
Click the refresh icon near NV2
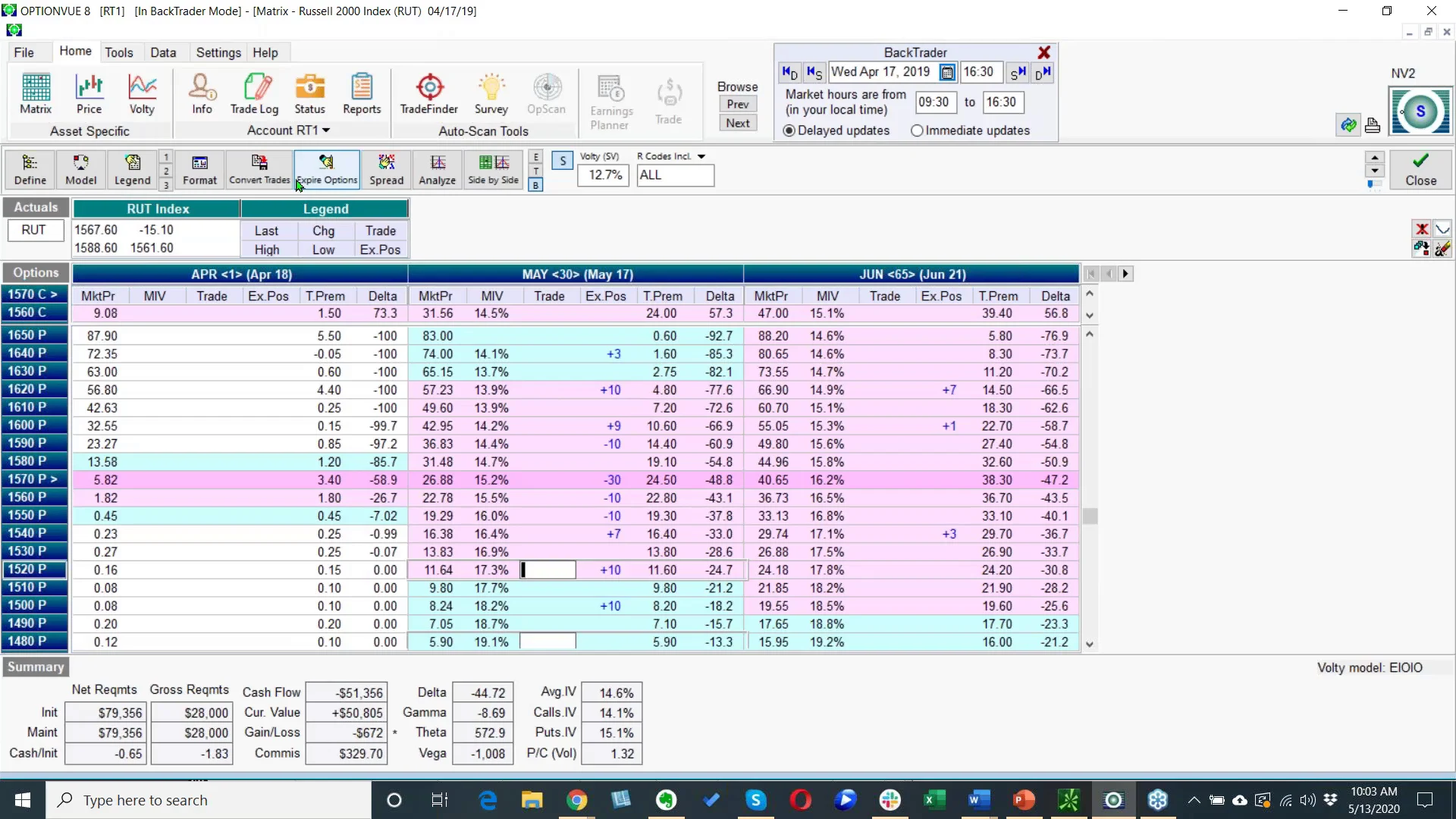(1348, 125)
